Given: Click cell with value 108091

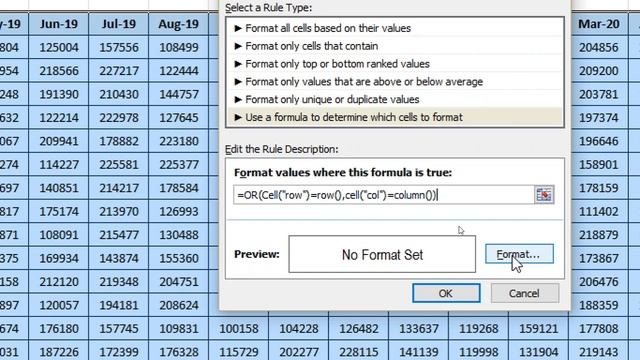Looking at the screenshot, I should 59,235.
